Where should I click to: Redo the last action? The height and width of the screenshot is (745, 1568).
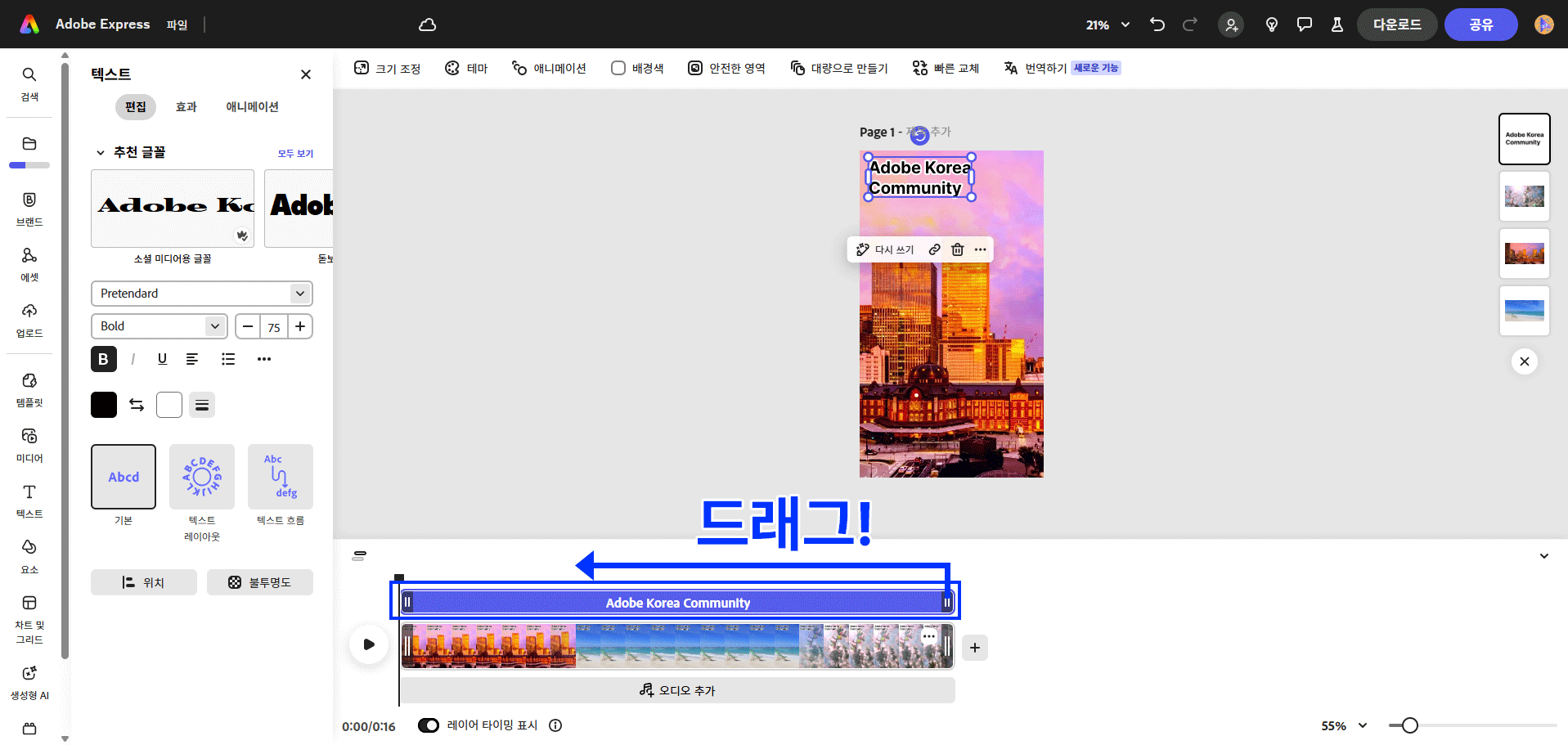tap(1190, 25)
